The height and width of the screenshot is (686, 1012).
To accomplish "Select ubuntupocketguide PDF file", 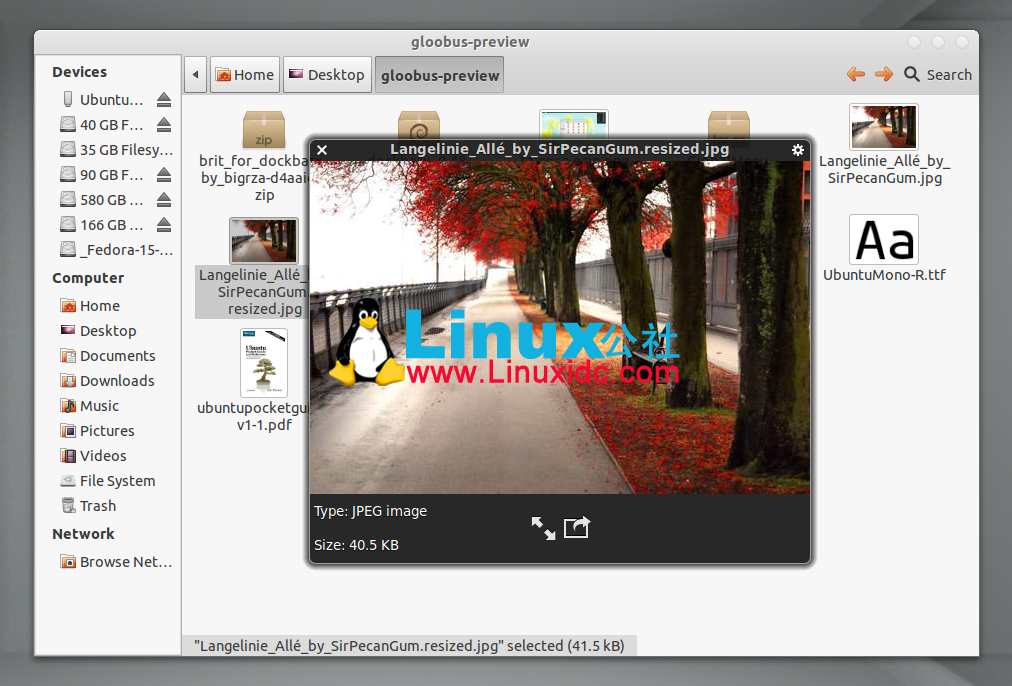I will coord(264,363).
